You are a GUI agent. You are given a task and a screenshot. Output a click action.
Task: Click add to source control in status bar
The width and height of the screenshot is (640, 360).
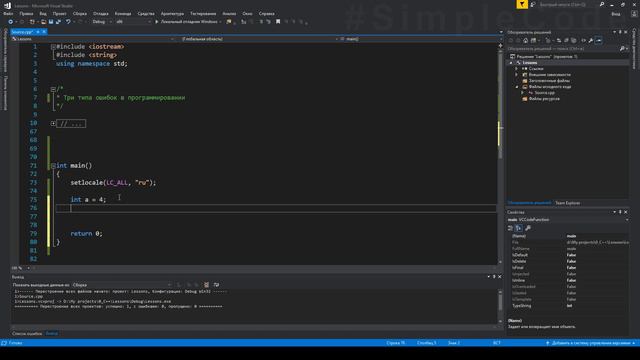(x=591, y=343)
